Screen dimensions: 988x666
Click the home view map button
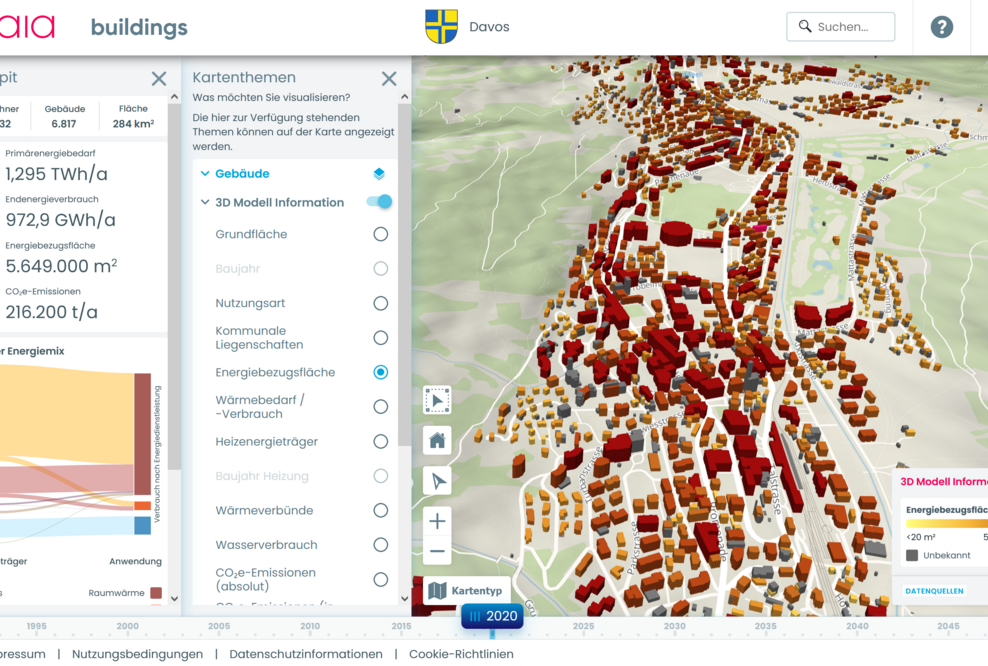point(437,440)
